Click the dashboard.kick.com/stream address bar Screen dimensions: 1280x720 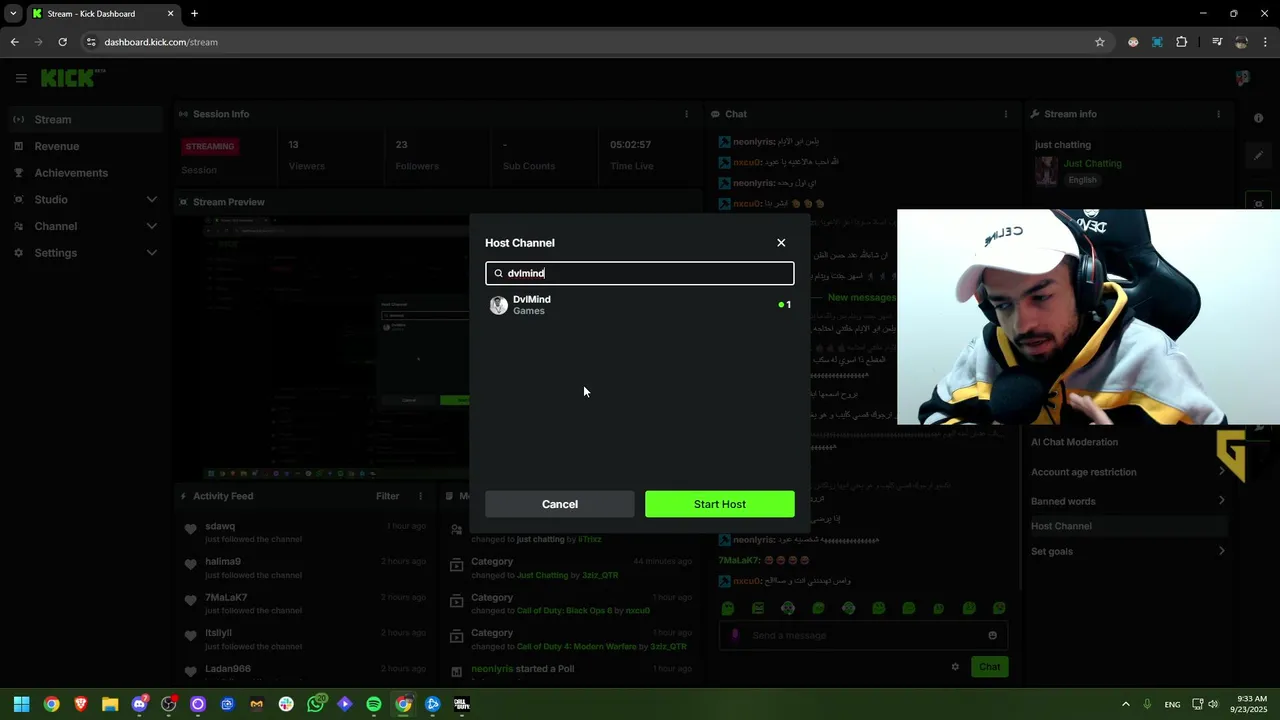click(x=590, y=42)
